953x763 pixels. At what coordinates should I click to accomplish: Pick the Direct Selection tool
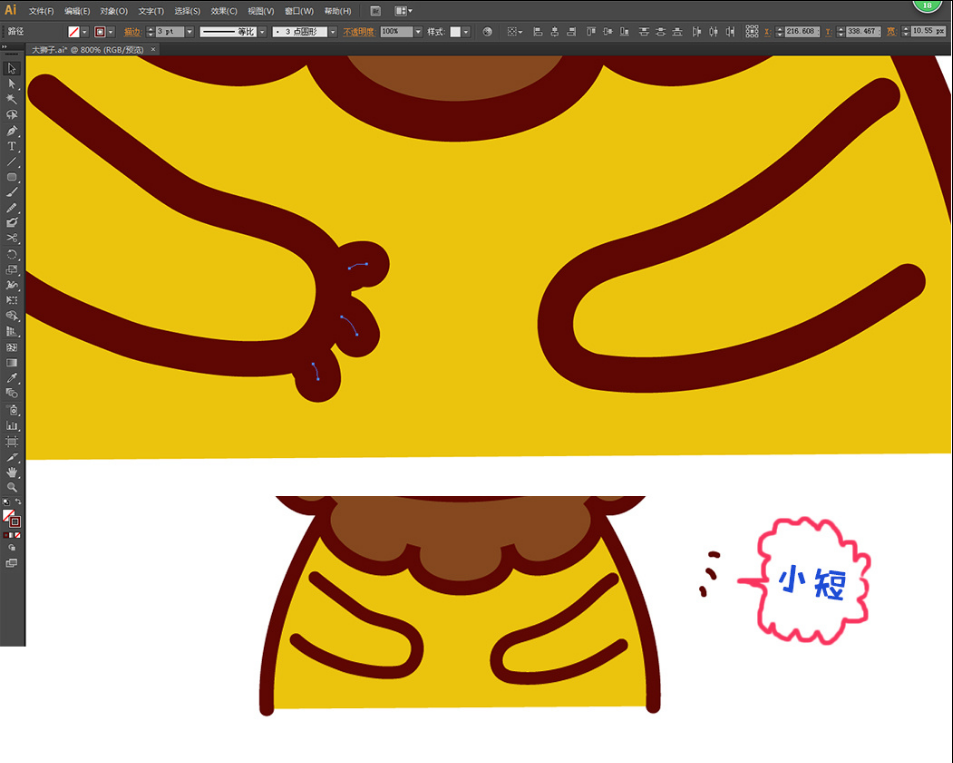pyautogui.click(x=12, y=84)
